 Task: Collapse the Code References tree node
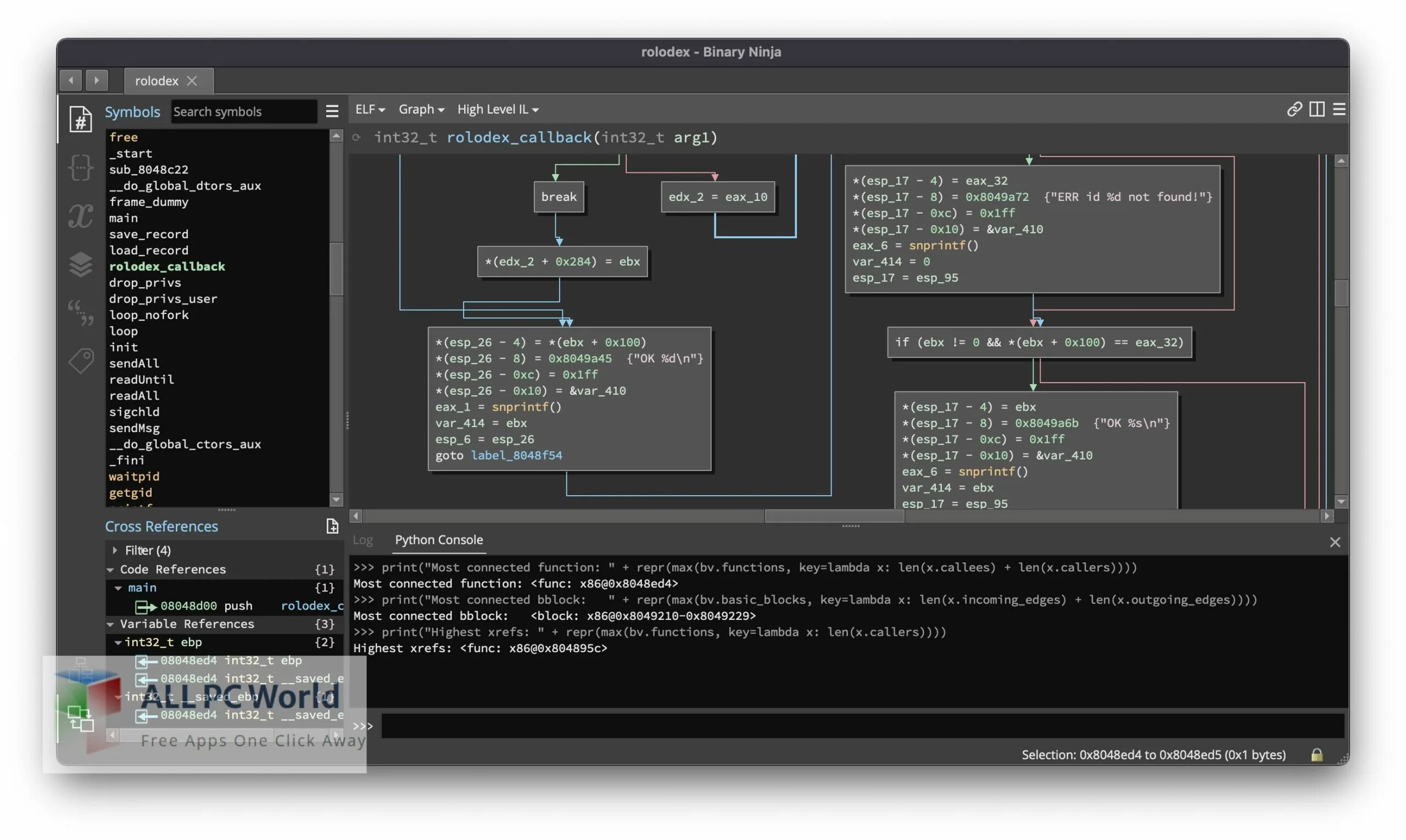coord(110,569)
